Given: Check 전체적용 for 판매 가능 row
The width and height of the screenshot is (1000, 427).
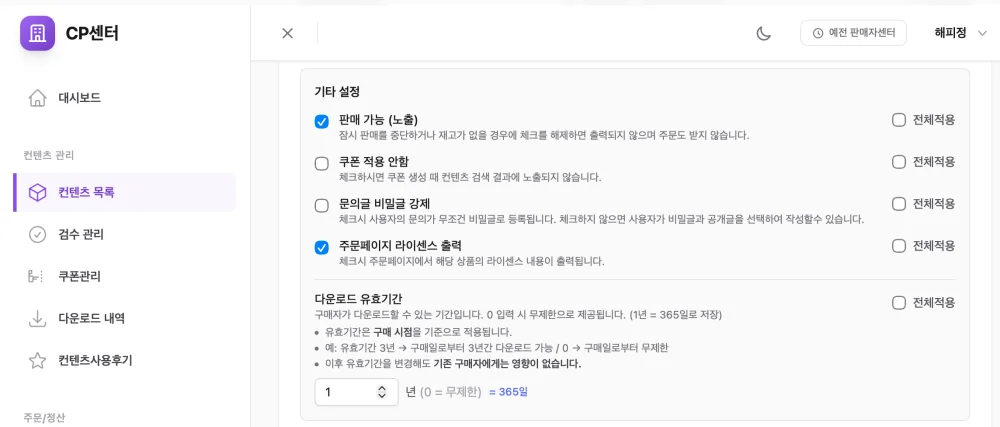Looking at the screenshot, I should [899, 120].
